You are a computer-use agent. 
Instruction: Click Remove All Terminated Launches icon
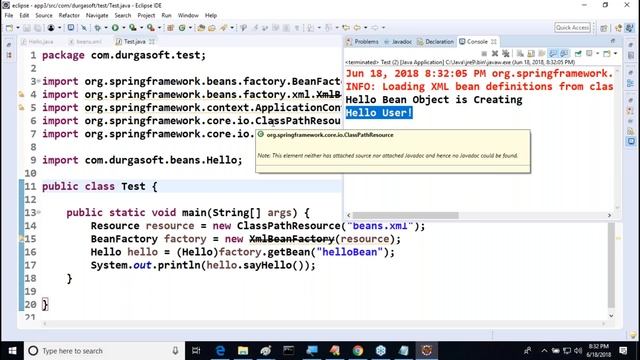(x=506, y=53)
